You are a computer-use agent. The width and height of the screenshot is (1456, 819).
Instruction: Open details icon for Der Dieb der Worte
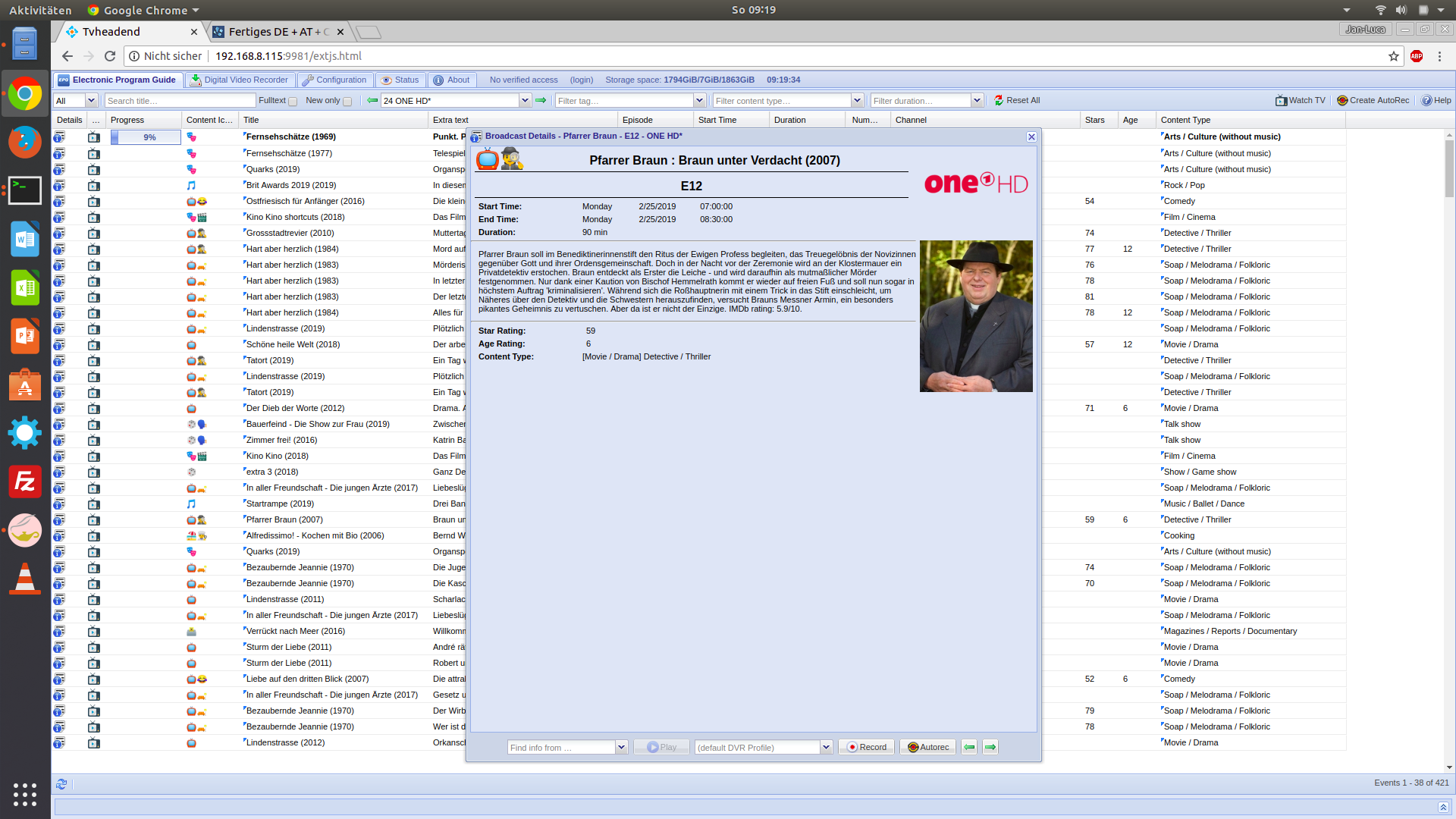[59, 408]
